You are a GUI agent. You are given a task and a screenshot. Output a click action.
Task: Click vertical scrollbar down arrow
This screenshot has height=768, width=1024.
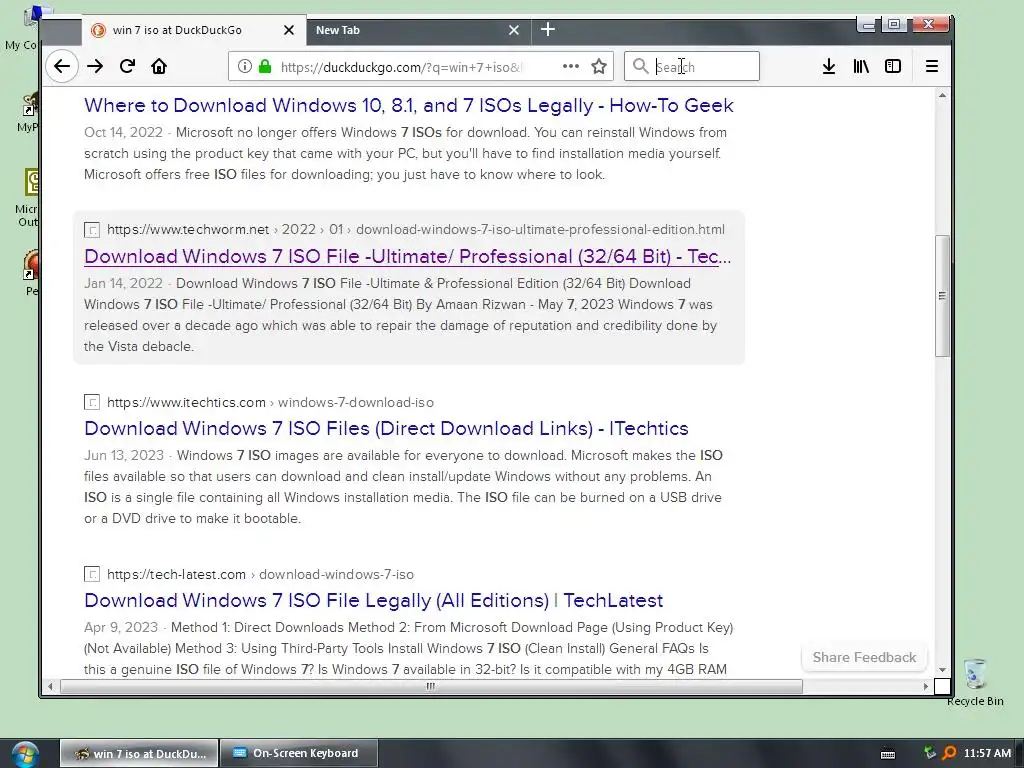click(942, 670)
